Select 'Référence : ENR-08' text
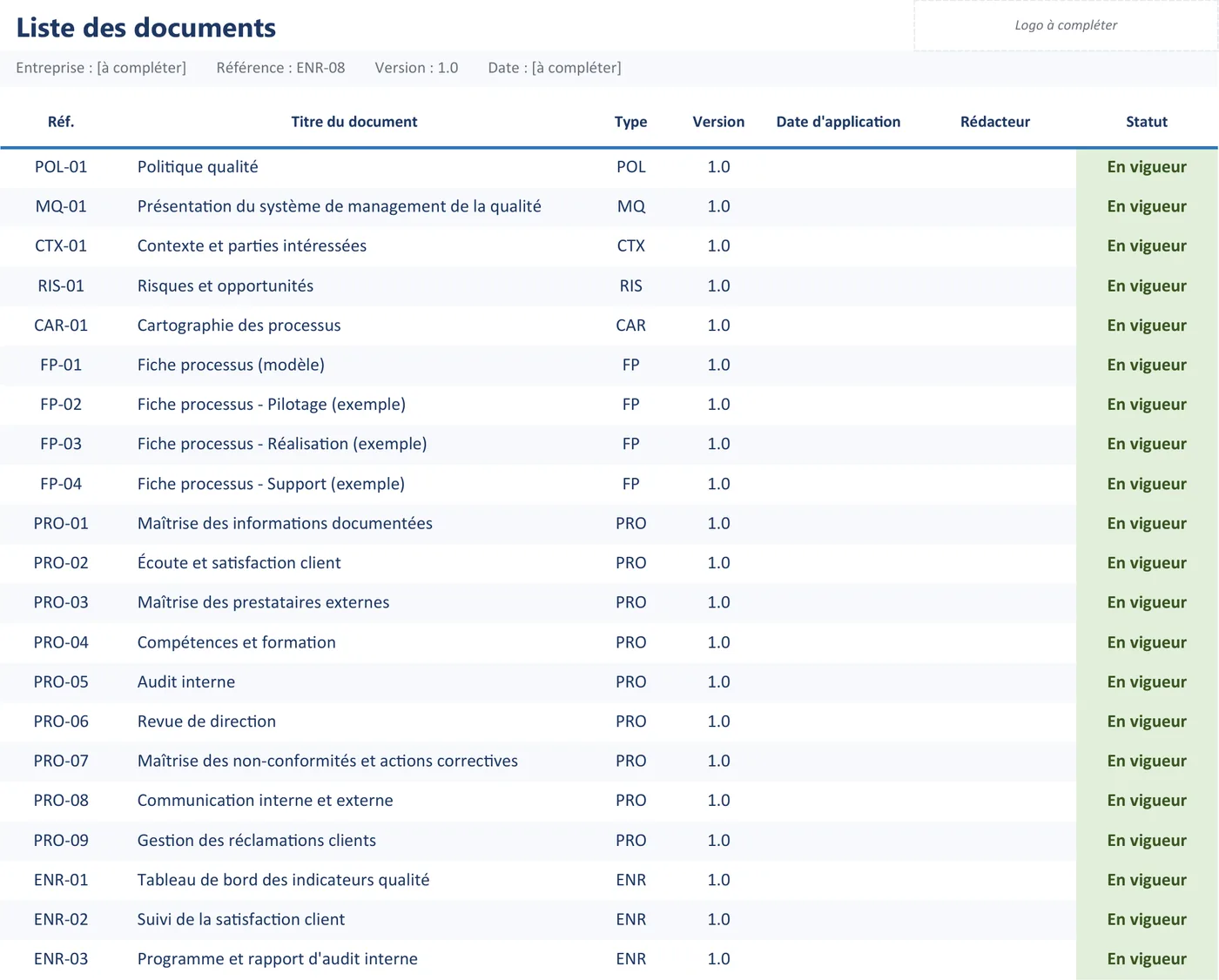Screen dimensions: 1219x980 coord(280,68)
